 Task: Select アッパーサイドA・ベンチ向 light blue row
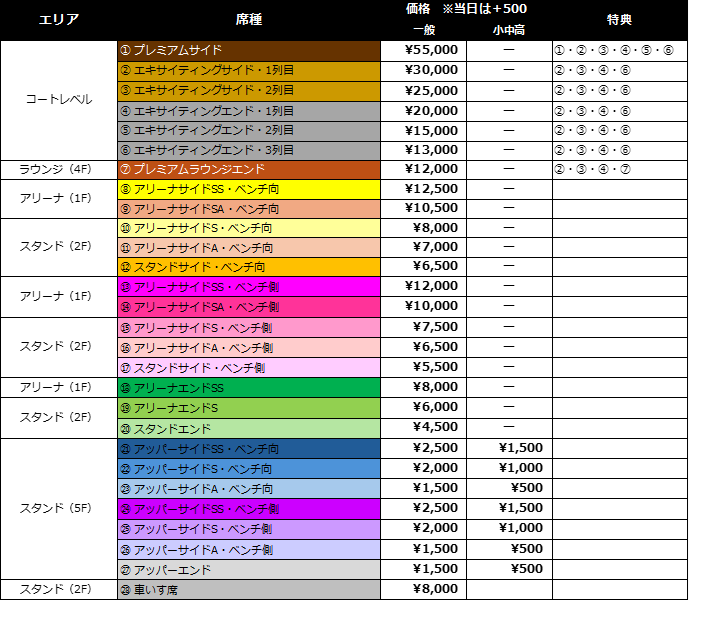point(249,489)
